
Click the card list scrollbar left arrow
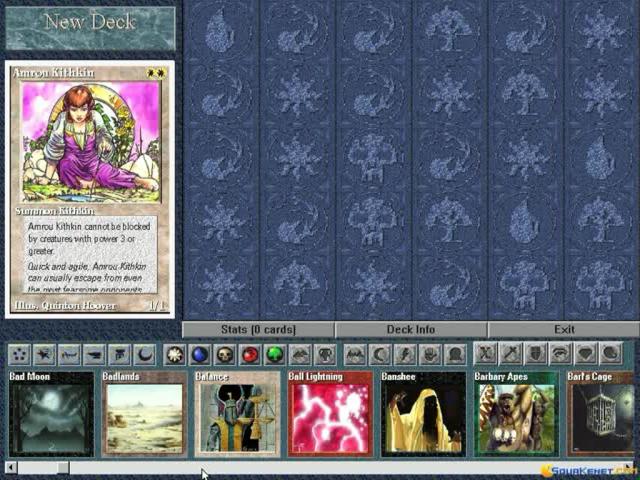(11, 467)
